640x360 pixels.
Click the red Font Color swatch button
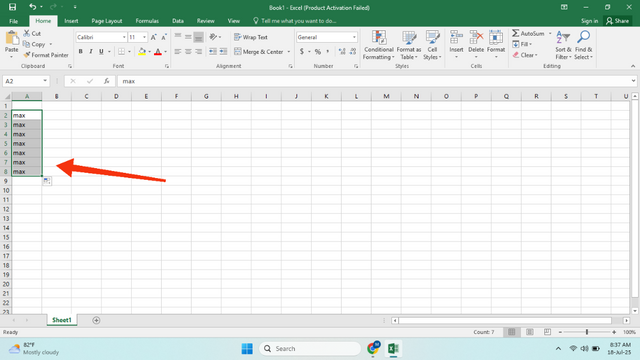tap(158, 52)
